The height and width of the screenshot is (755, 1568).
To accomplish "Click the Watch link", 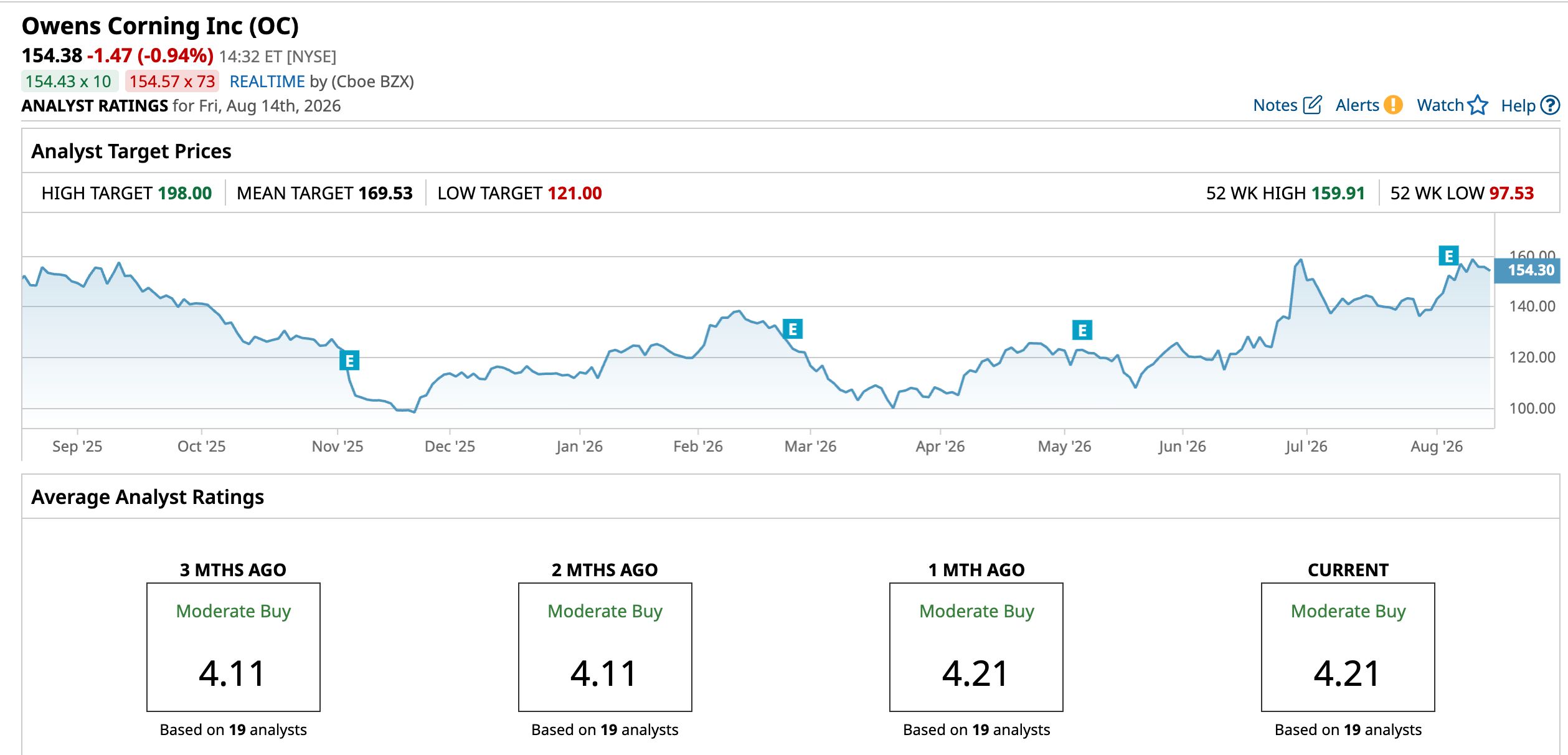I will click(1440, 105).
